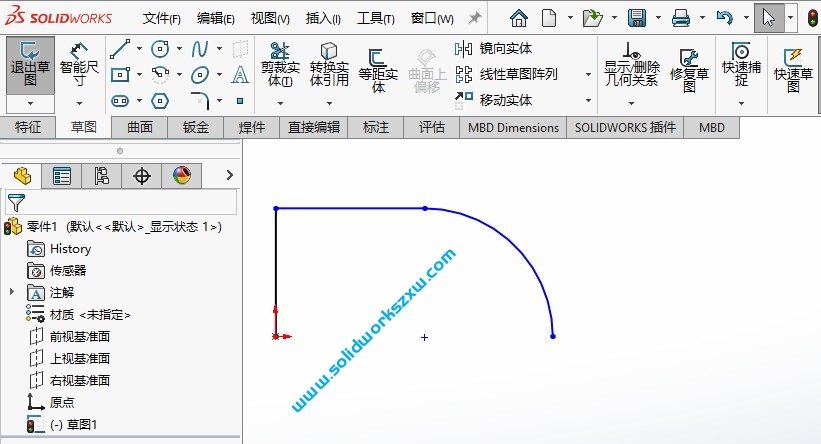Image resolution: width=821 pixels, height=444 pixels.
Task: Select the Smart Dimension (智能尺寸) tool
Action: tap(79, 64)
